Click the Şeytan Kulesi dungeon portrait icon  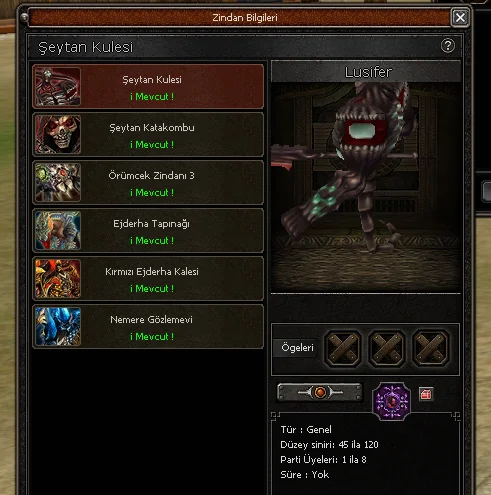[x=58, y=87]
